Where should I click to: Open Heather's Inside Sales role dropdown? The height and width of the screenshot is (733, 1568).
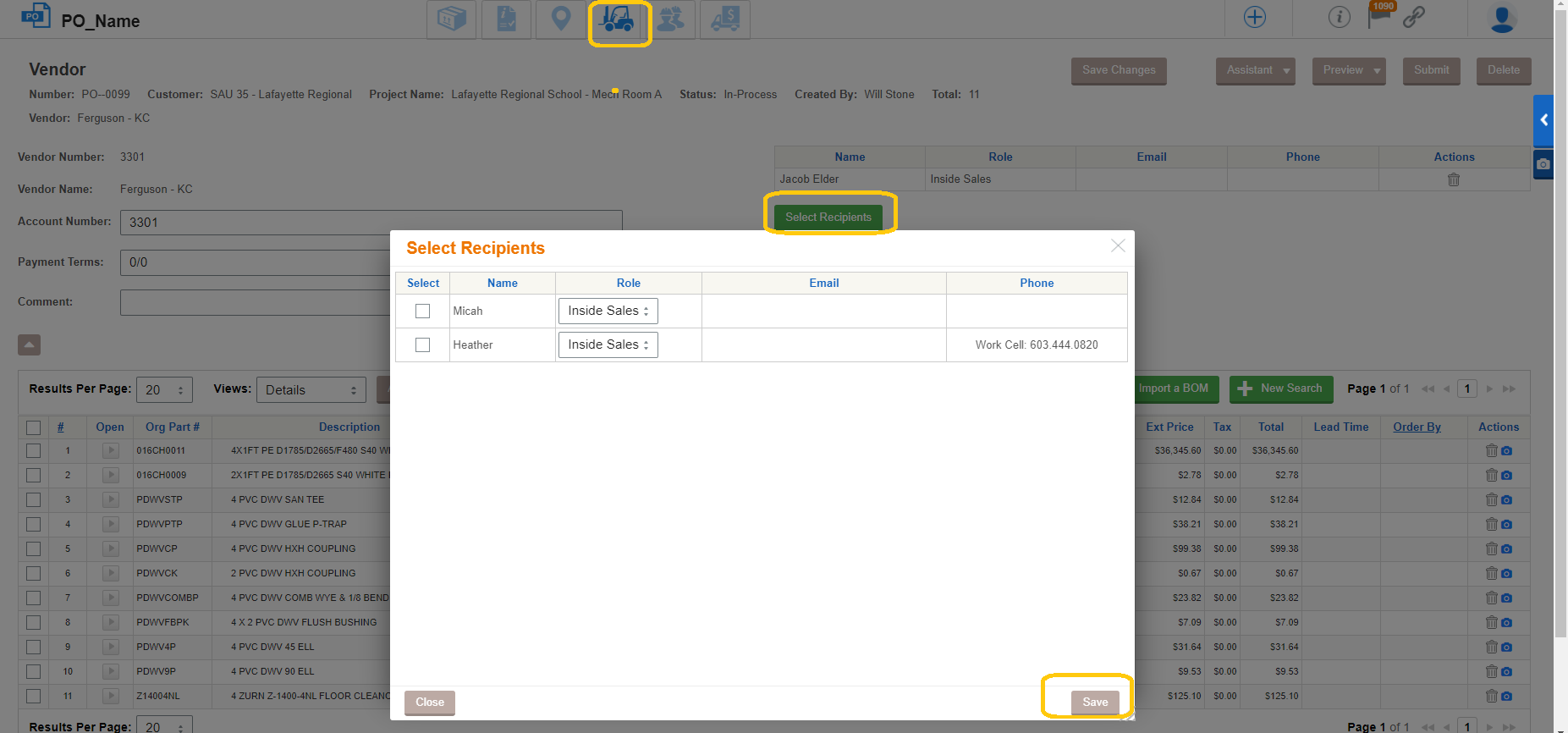coord(608,344)
